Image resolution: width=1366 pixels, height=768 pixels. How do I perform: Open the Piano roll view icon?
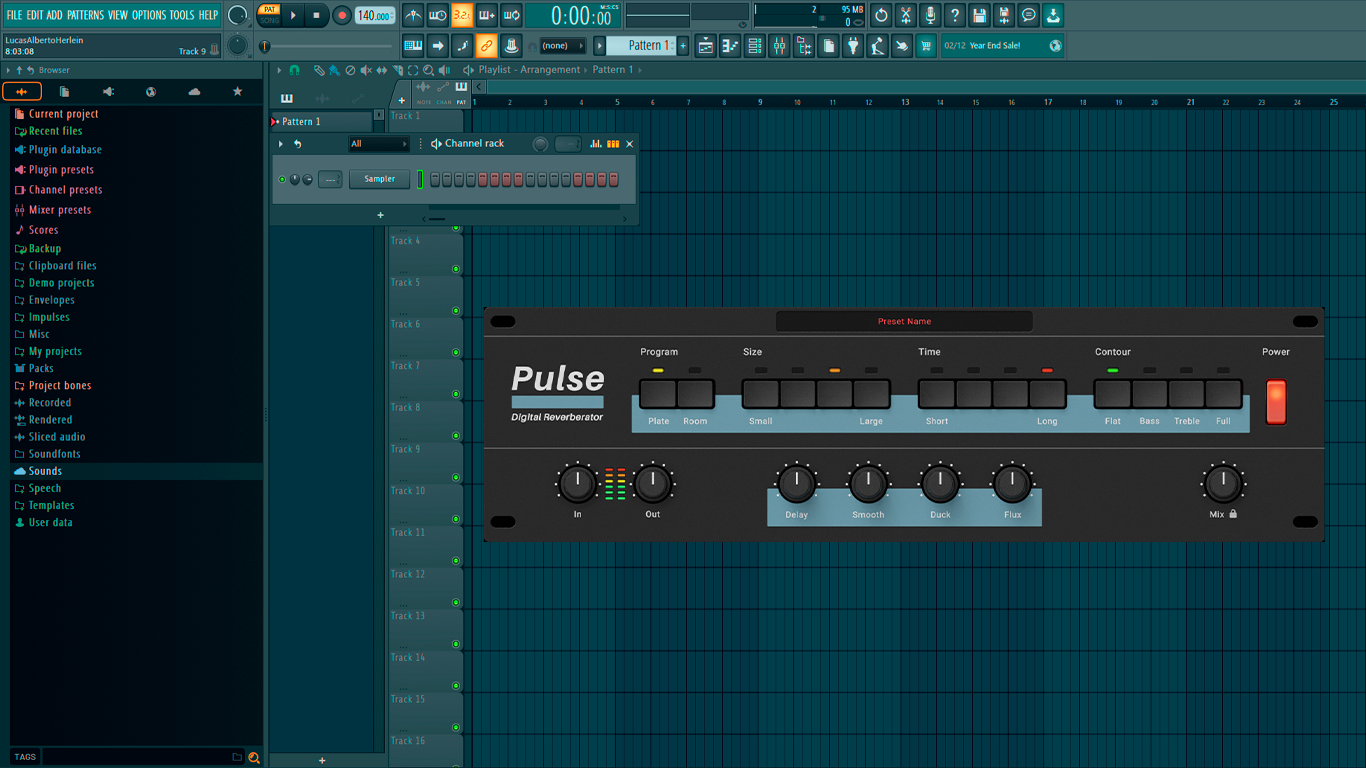(730, 45)
